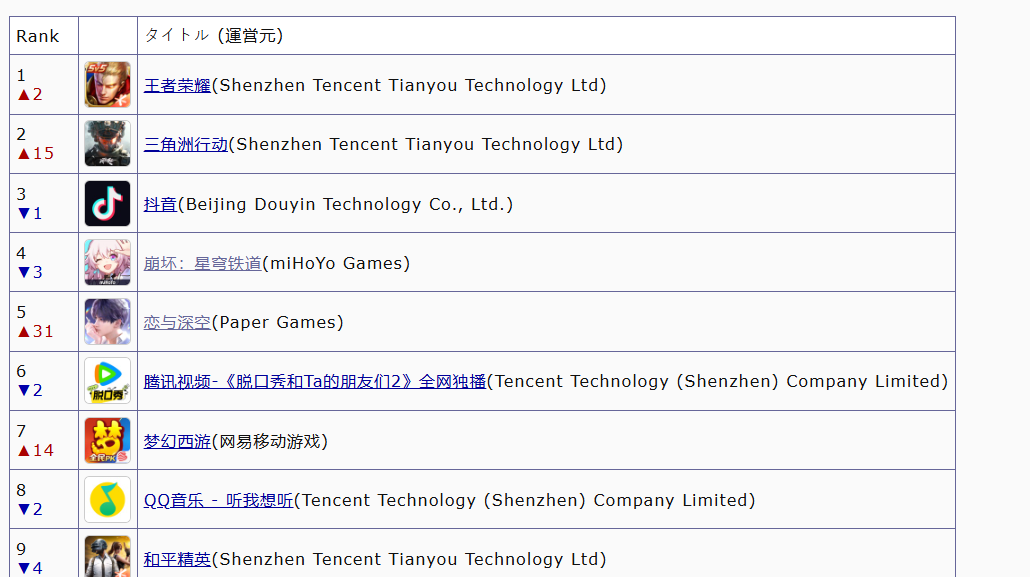Open the 三角洲行动 link
Viewport: 1030px width, 577px height.
point(186,145)
